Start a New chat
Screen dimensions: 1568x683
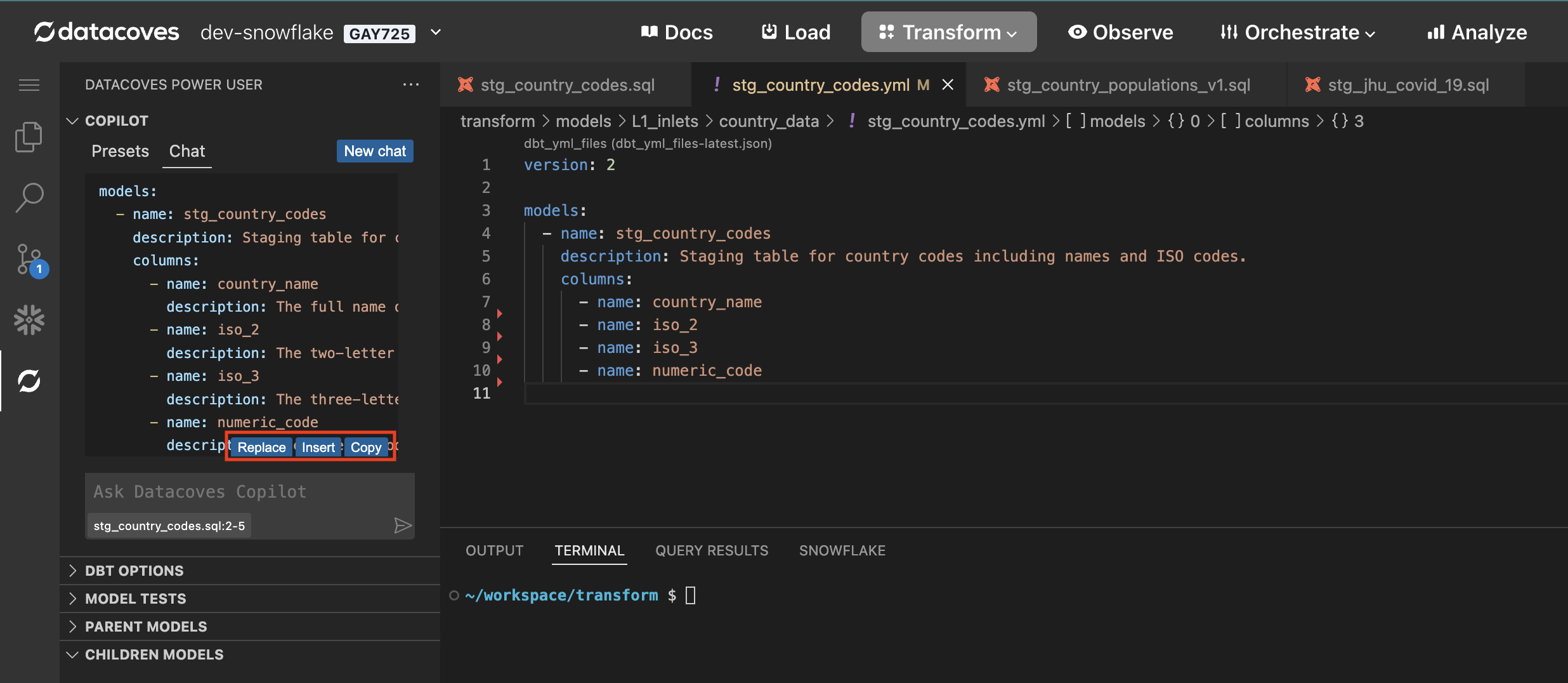pyautogui.click(x=375, y=151)
